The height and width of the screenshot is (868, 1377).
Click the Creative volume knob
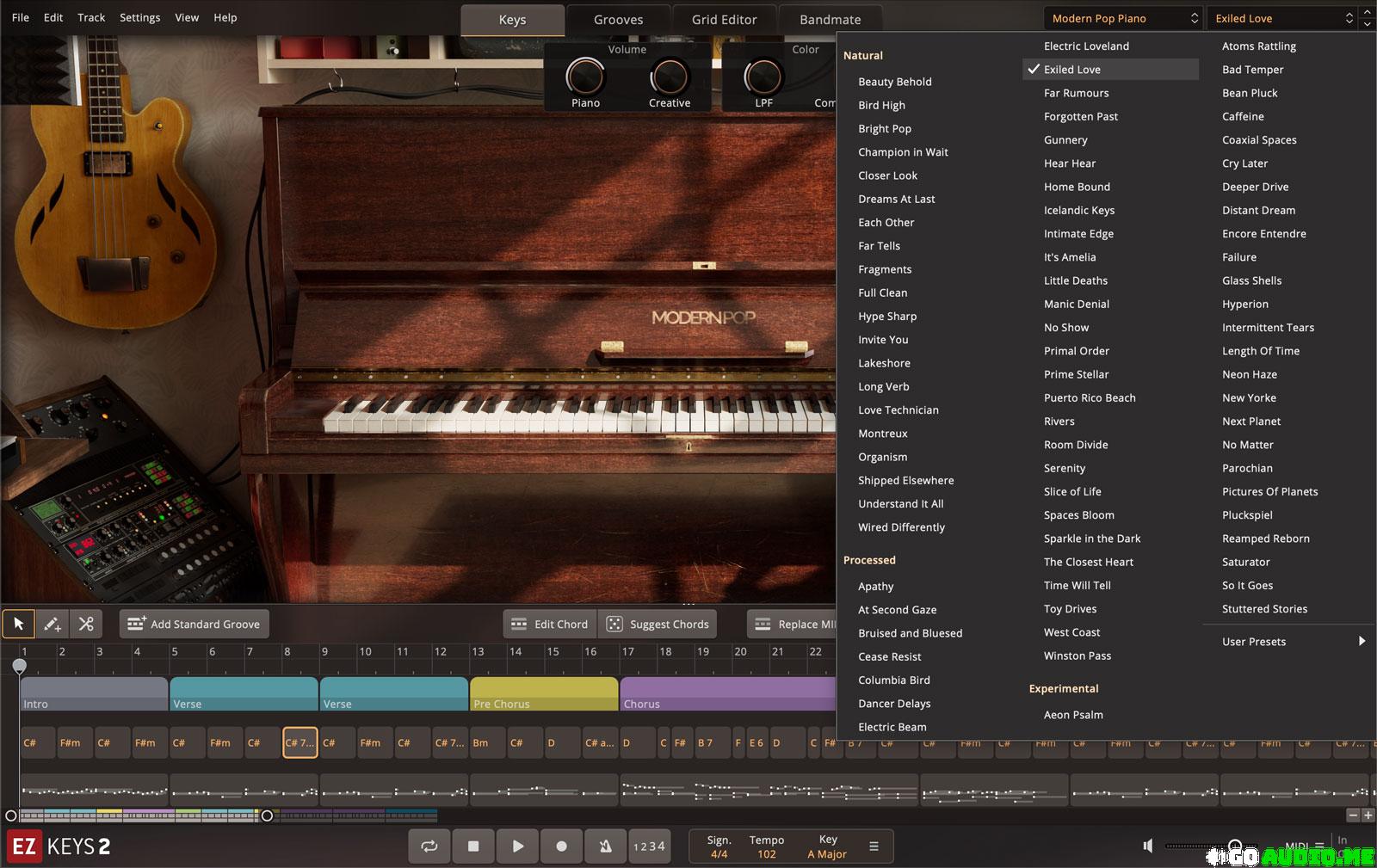tap(669, 77)
